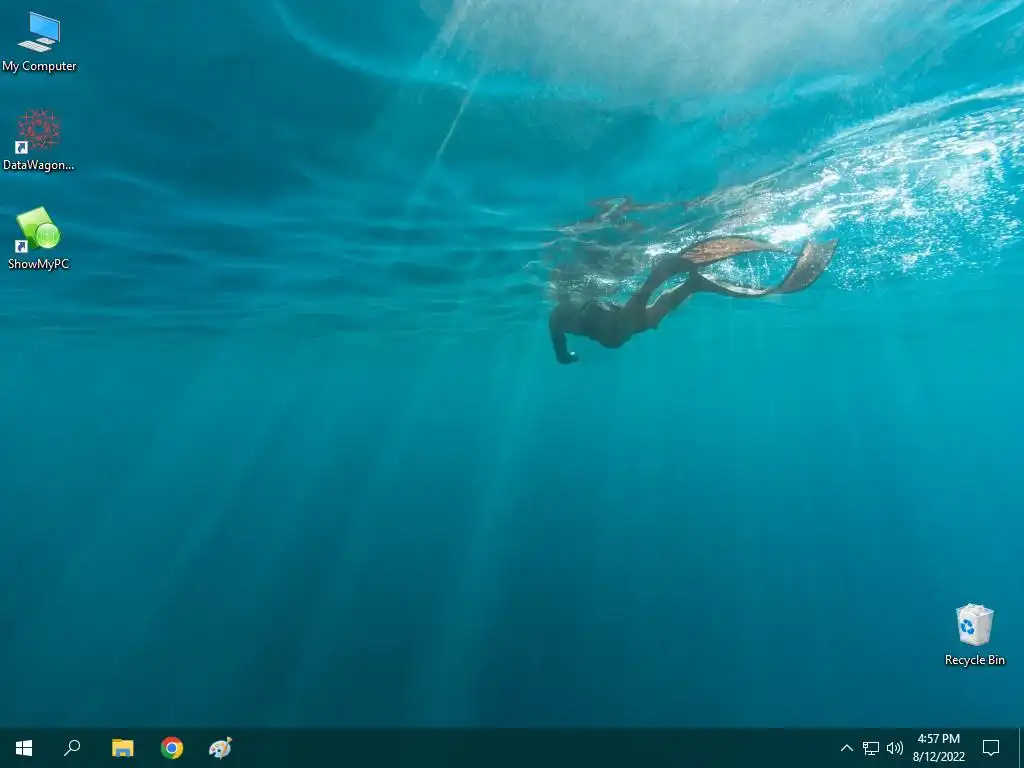Open the volume speaker tray icon
This screenshot has height=768, width=1024.
(x=895, y=748)
